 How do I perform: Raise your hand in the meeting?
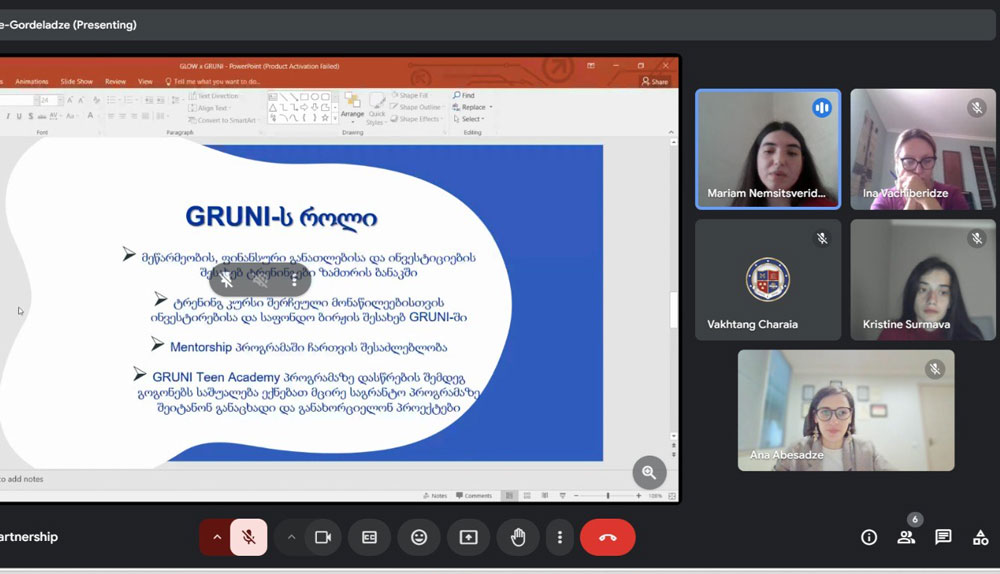(x=518, y=537)
